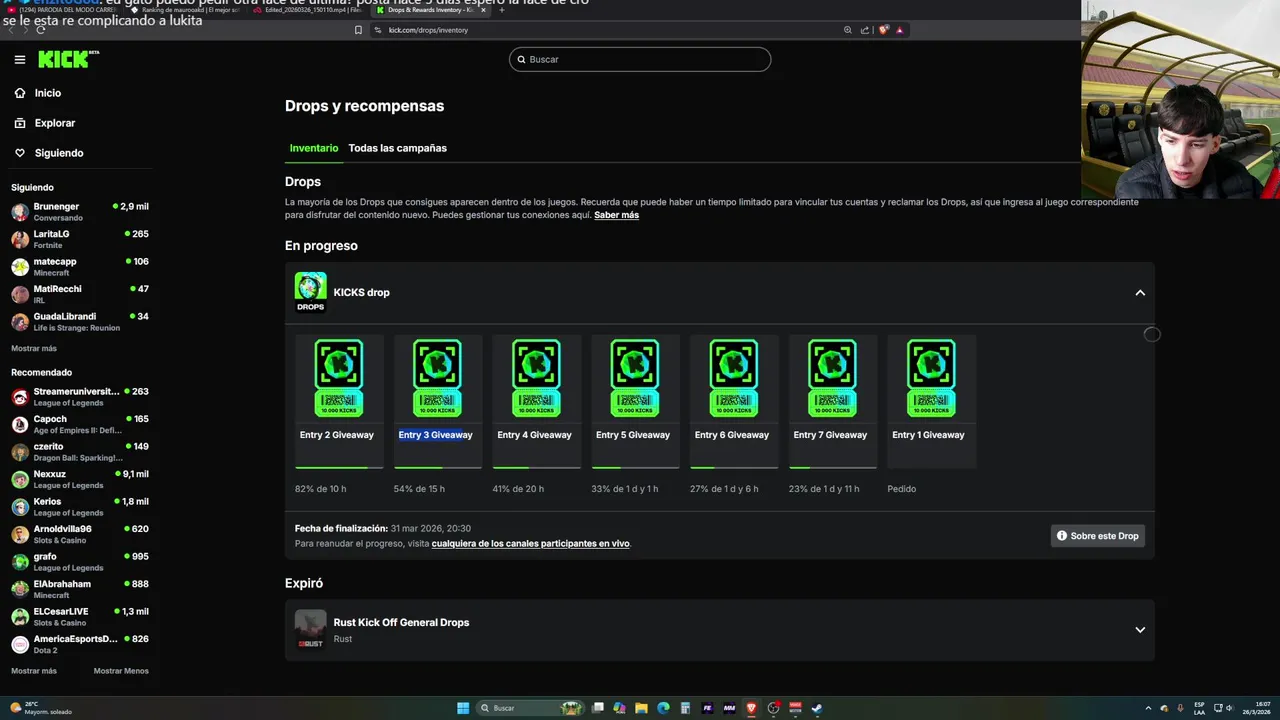Viewport: 1280px width, 720px height.
Task: Reload the page with the browser refresh icon
Action: tap(40, 30)
